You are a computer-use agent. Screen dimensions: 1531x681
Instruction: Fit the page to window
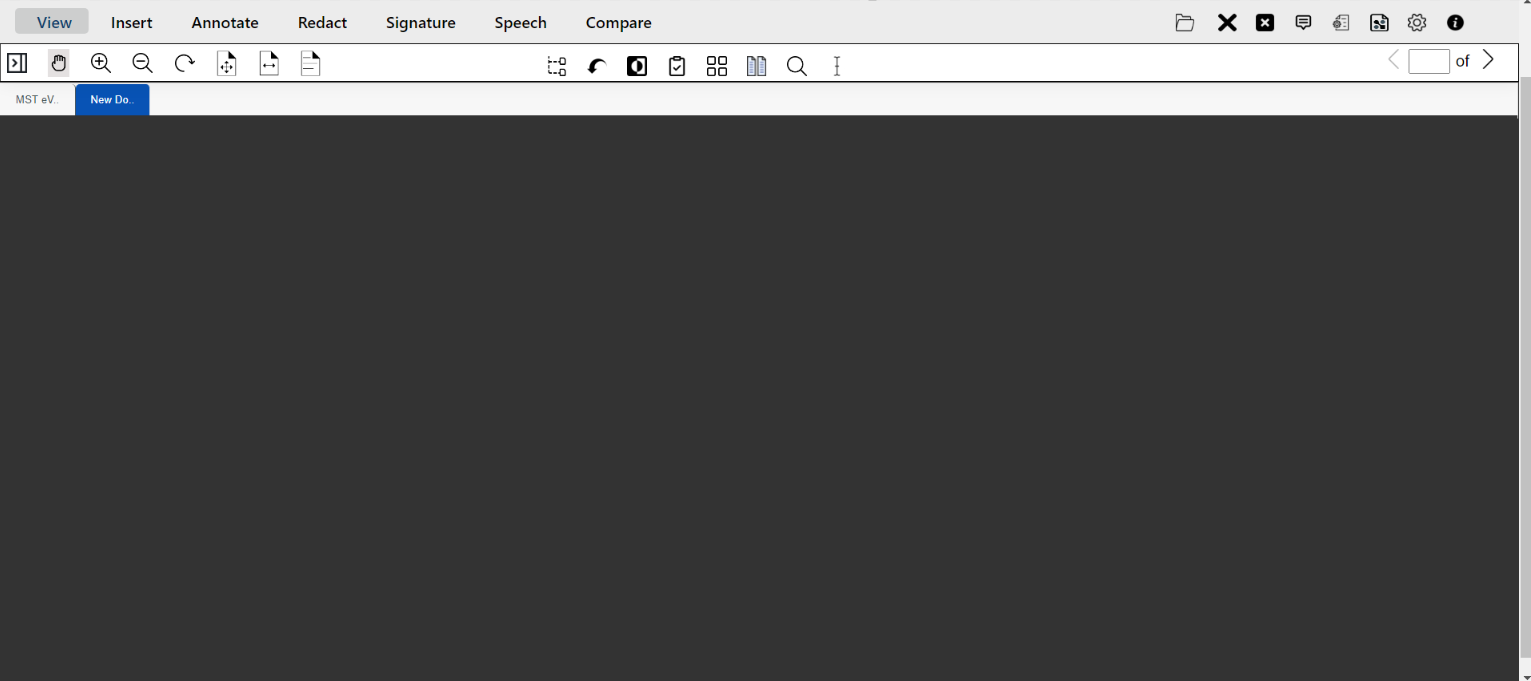(227, 63)
